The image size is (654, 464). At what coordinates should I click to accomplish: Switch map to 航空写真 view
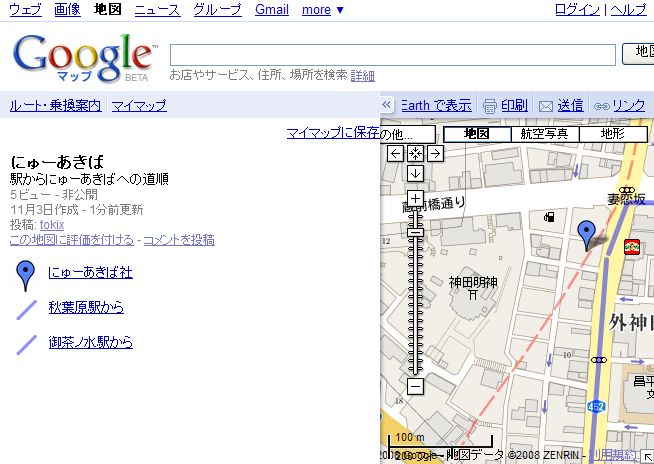(545, 134)
